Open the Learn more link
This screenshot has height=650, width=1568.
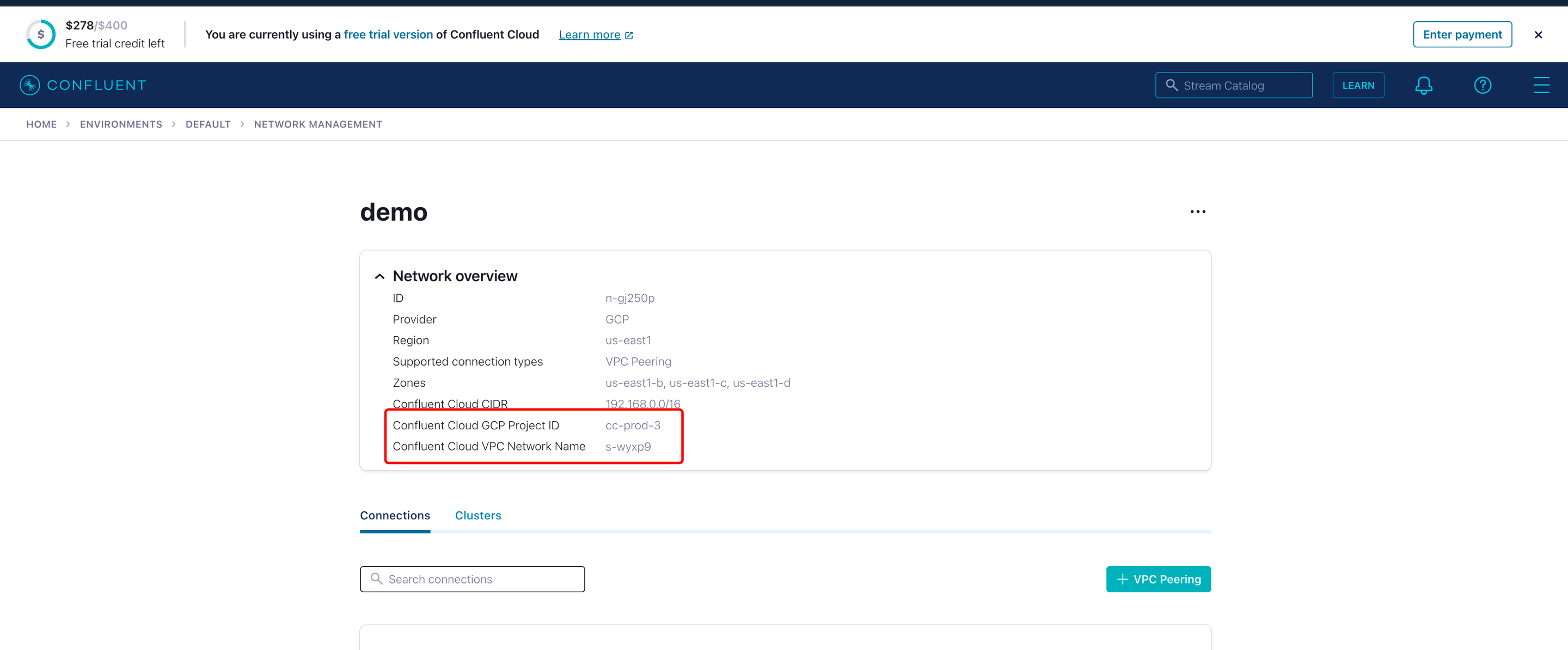595,35
